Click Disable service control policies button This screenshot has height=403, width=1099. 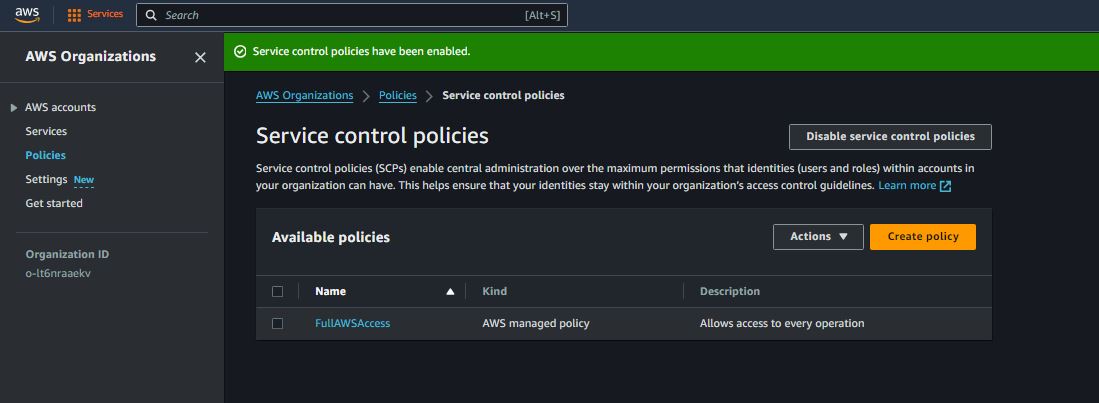[x=889, y=137]
